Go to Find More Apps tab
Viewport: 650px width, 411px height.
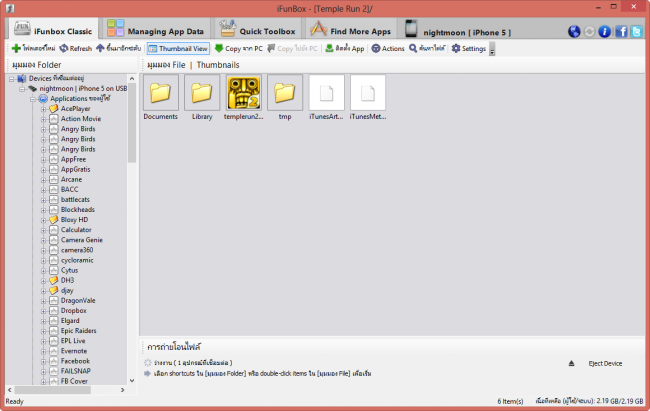(x=351, y=29)
